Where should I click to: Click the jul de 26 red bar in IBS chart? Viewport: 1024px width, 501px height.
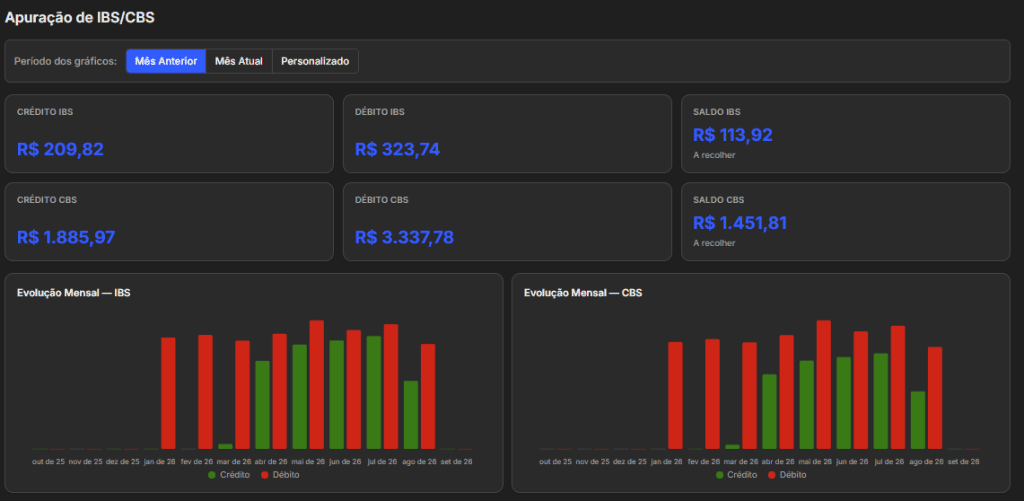pyautogui.click(x=391, y=387)
